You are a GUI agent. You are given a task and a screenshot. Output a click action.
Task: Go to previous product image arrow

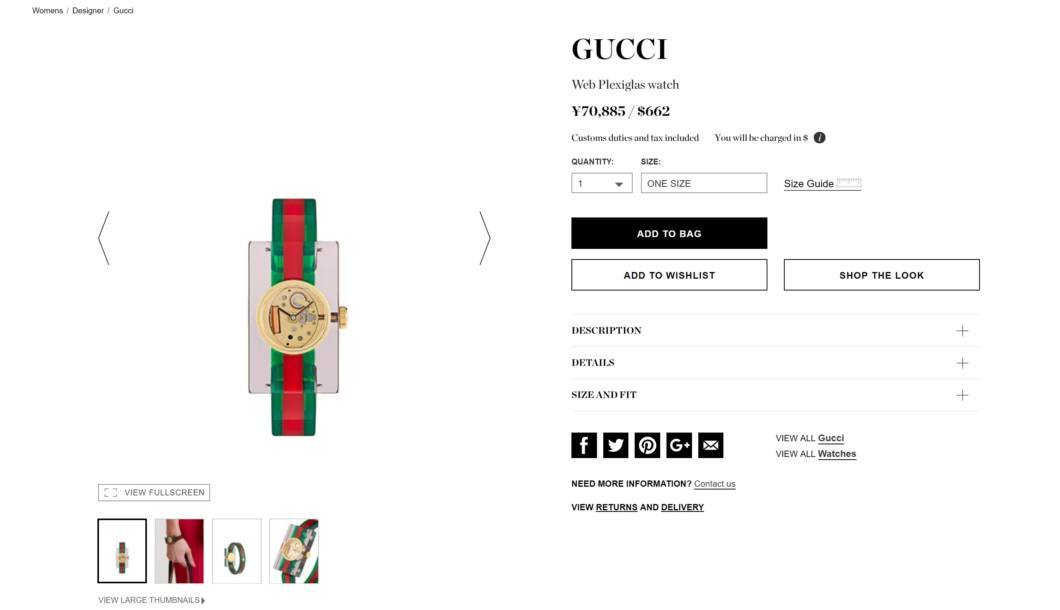(x=104, y=238)
